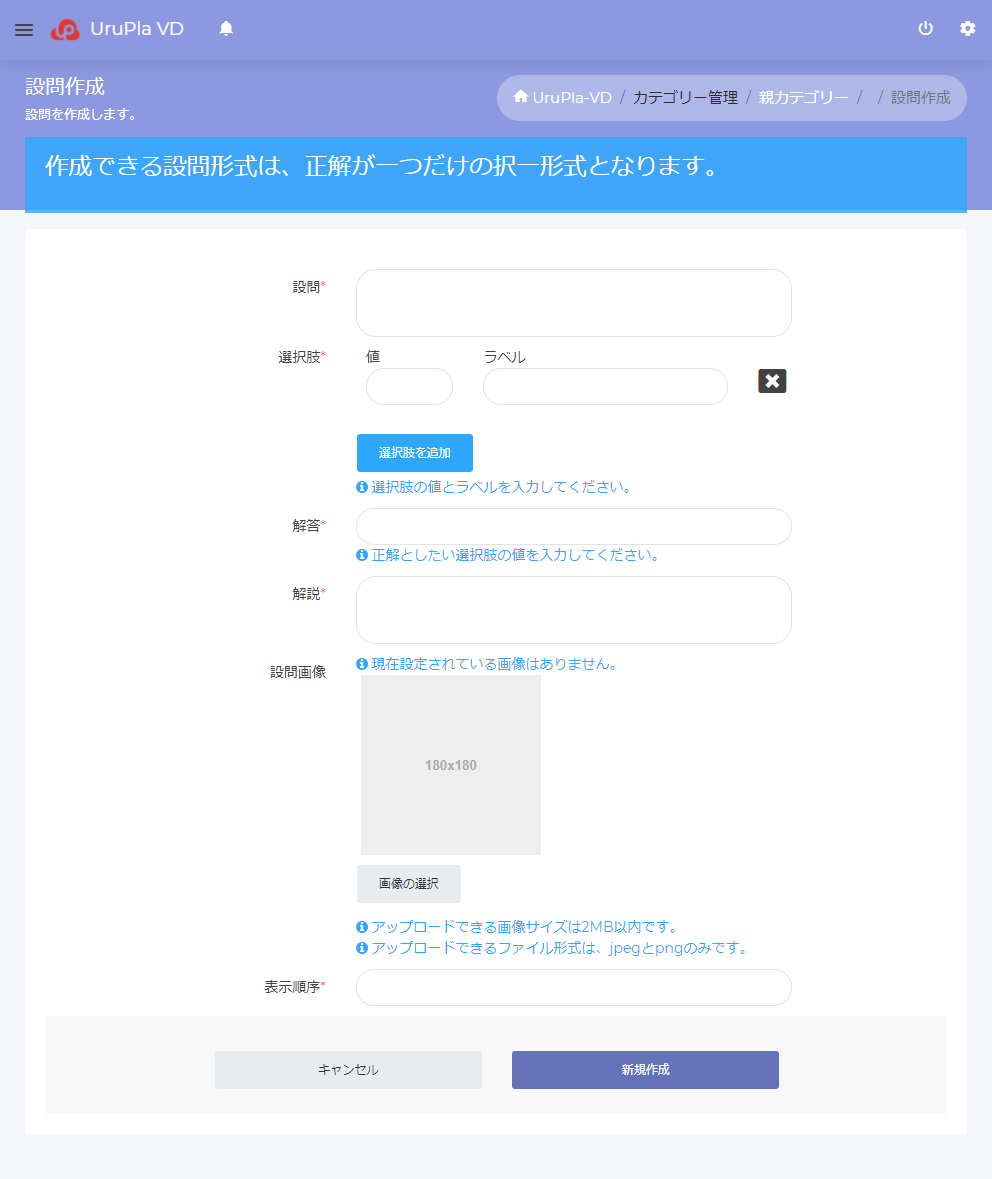
Task: Click the キャンセル button
Action: pos(348,1070)
